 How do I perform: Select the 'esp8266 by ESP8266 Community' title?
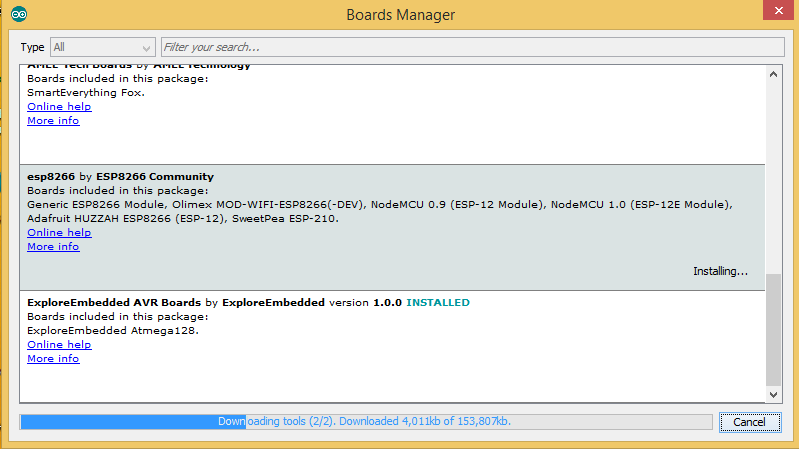coord(120,177)
